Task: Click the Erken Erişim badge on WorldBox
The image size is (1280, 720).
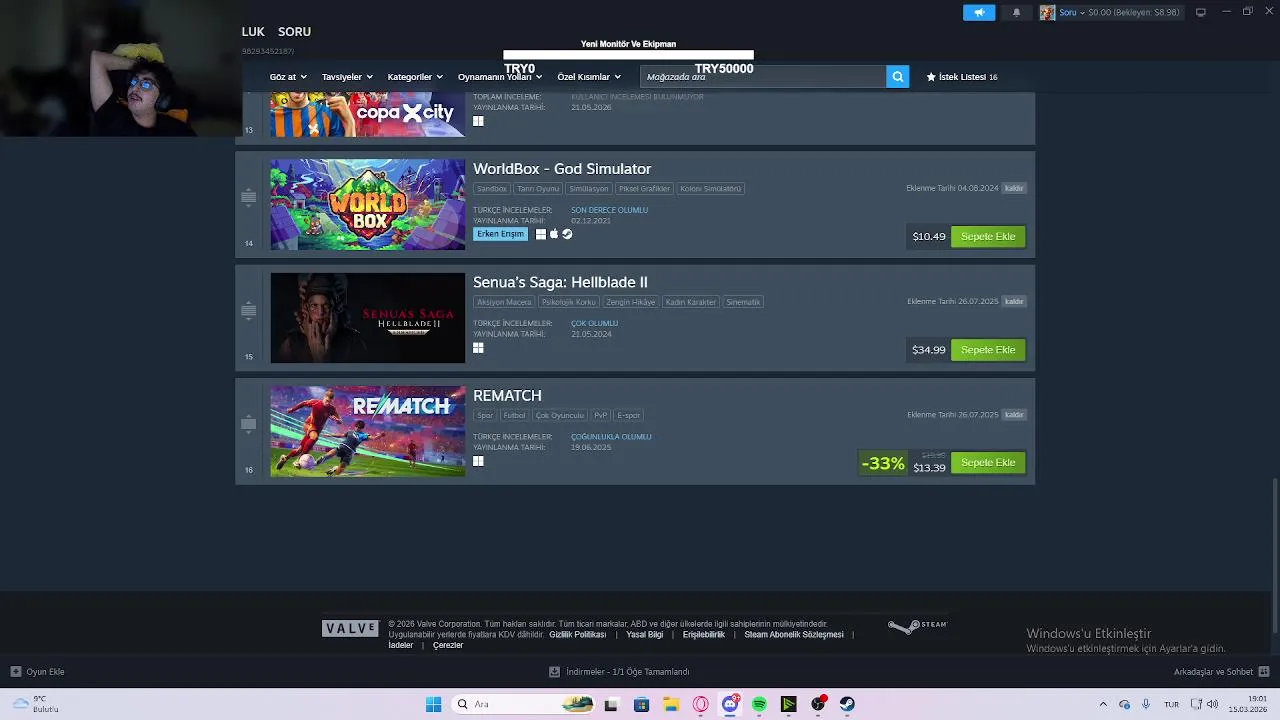Action: point(500,234)
